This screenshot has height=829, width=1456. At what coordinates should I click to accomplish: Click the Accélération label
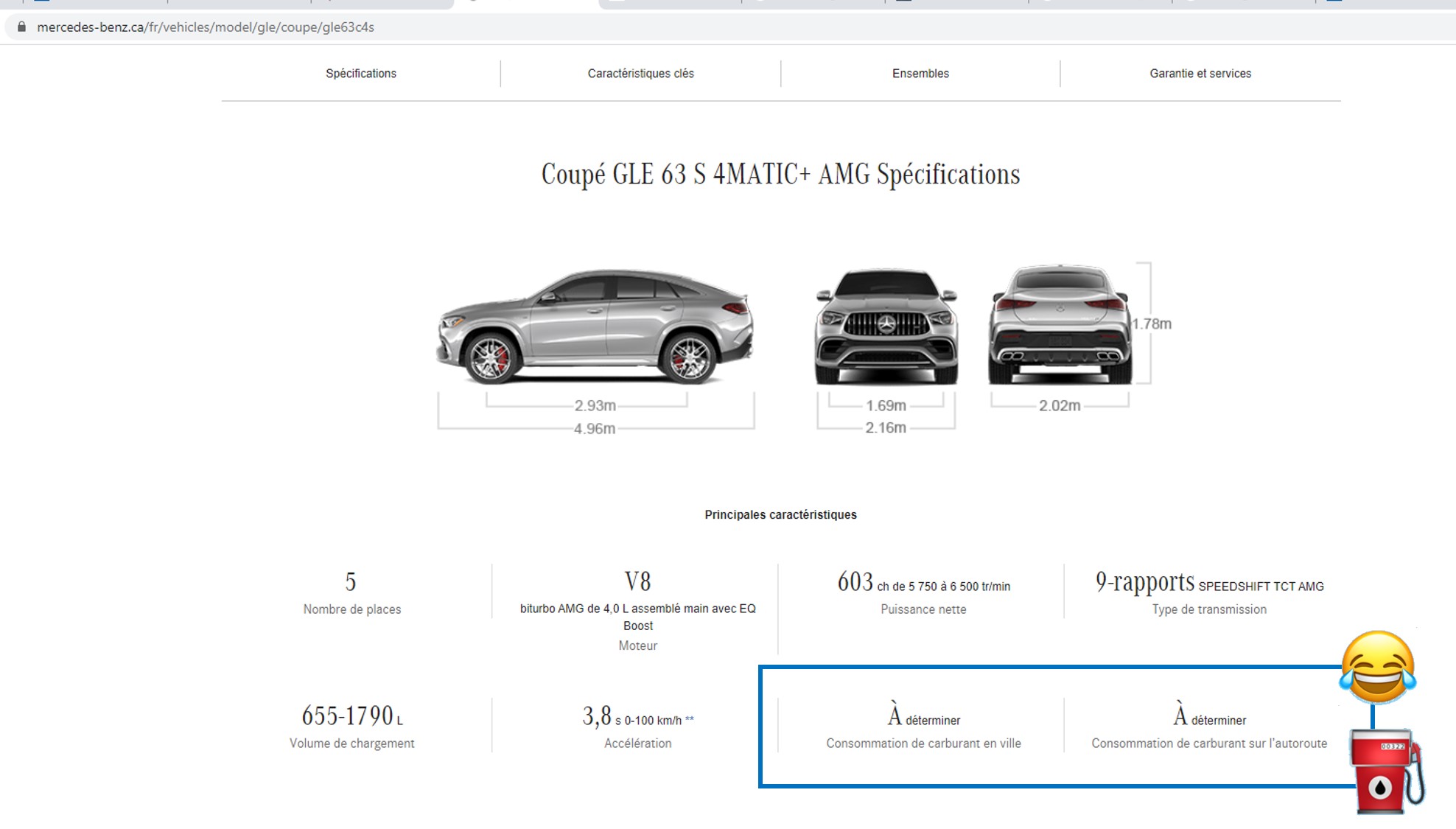coord(638,744)
